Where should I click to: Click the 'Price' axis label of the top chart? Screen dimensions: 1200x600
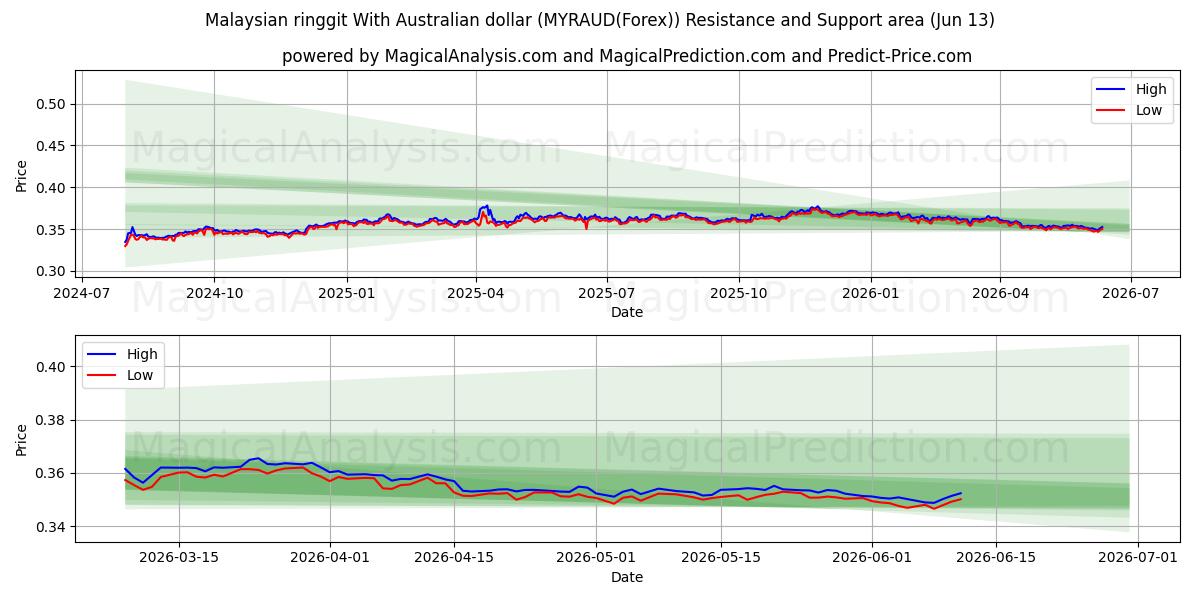point(22,176)
